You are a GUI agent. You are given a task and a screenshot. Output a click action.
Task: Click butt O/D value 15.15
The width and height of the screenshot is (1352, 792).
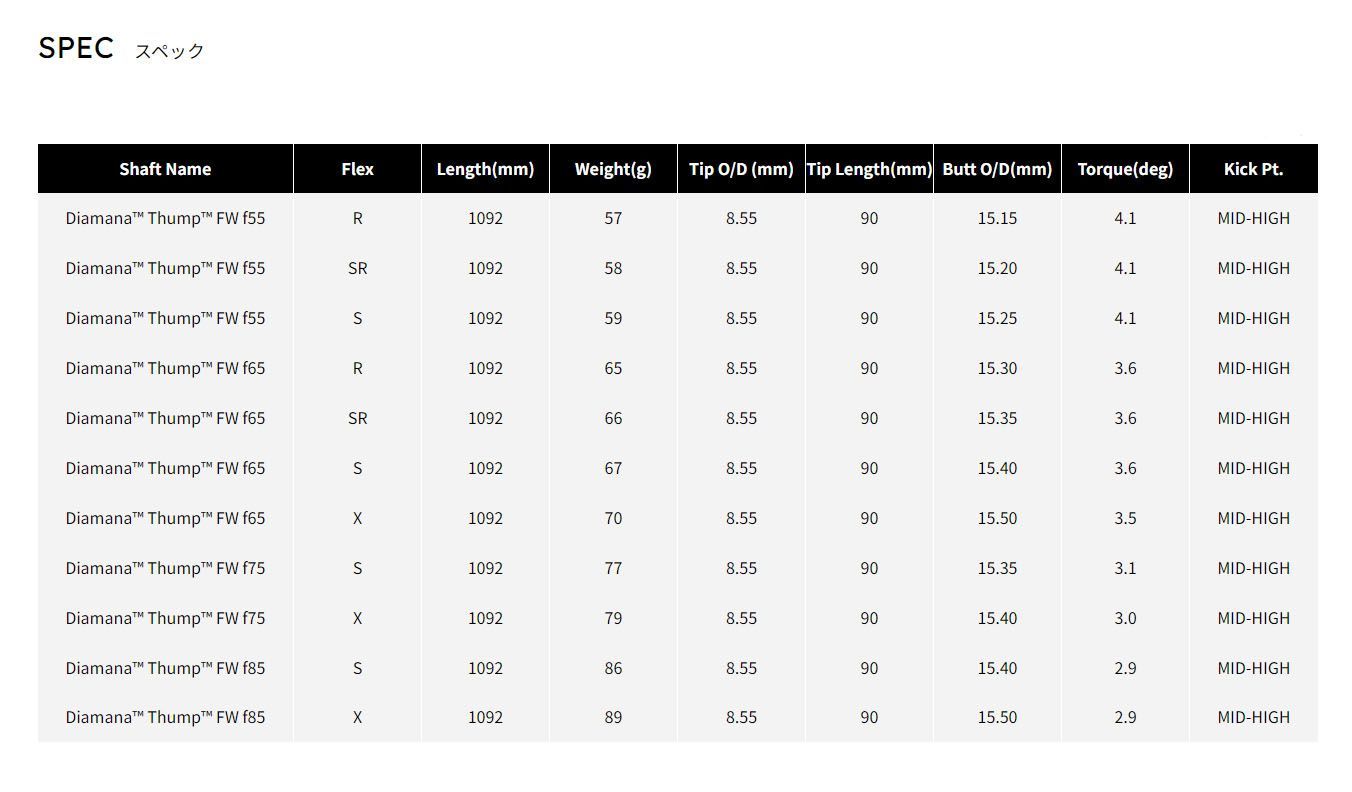[997, 218]
